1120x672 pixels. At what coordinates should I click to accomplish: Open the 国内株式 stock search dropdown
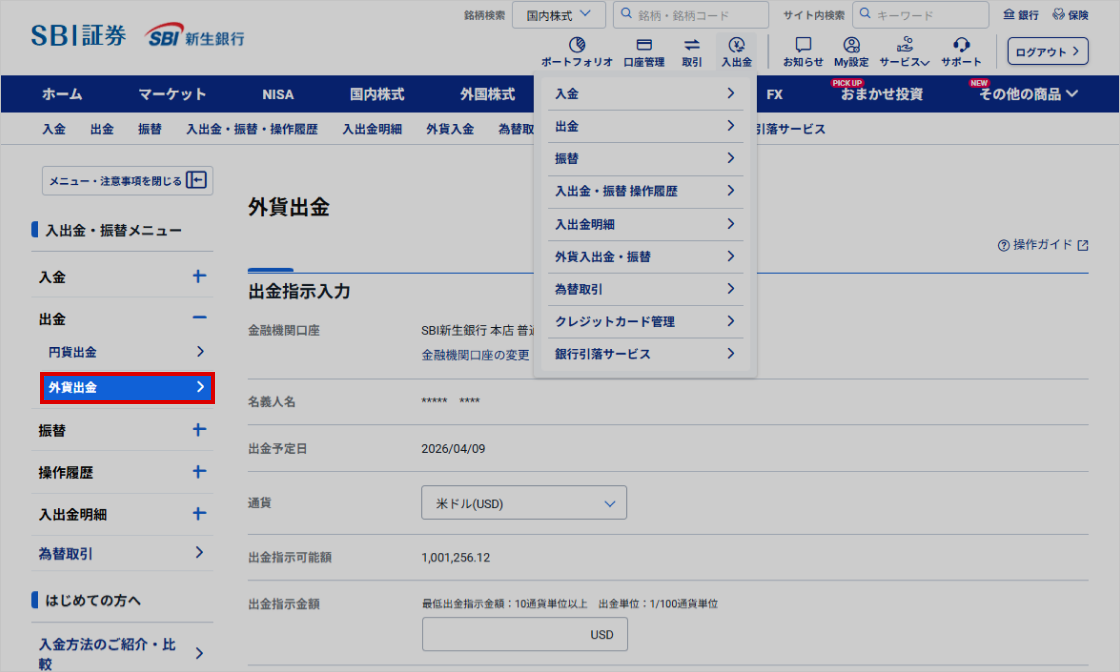coord(559,15)
